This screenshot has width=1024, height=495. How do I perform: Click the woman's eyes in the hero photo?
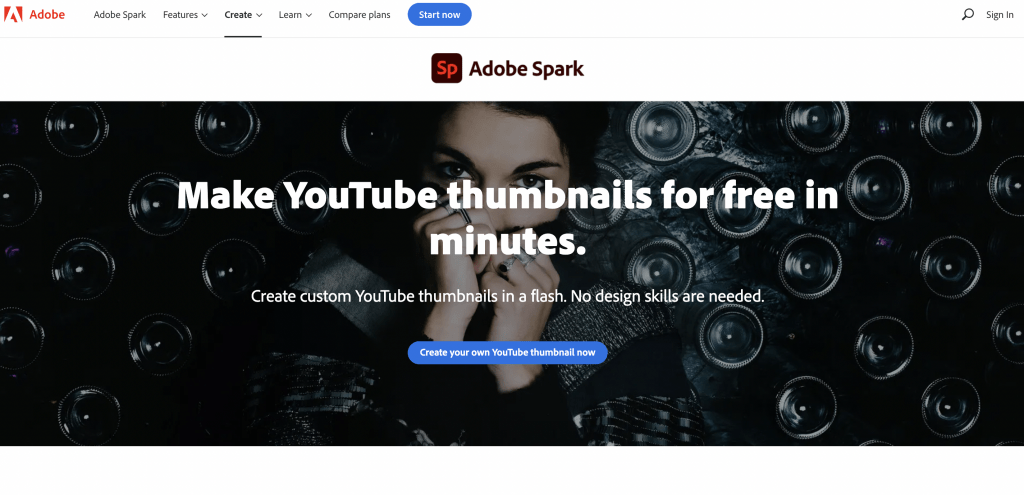click(x=501, y=168)
